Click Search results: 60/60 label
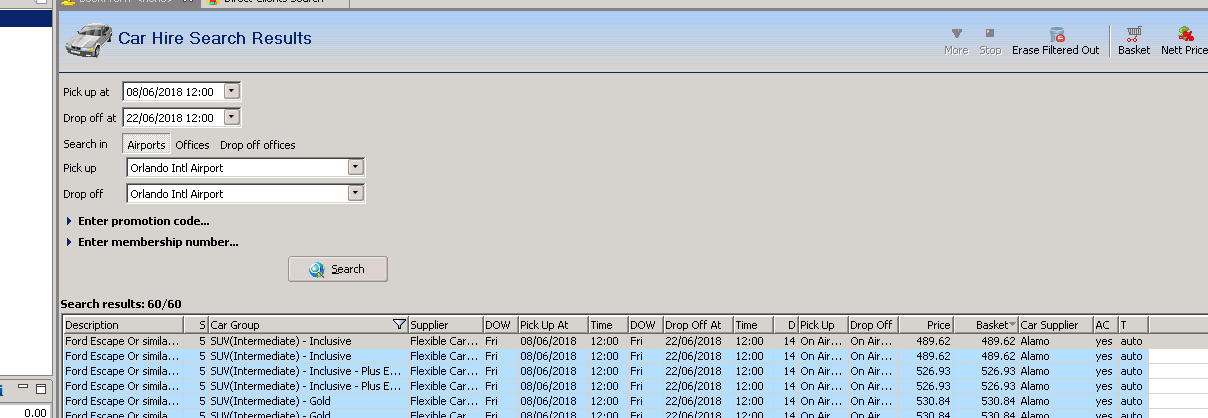This screenshot has width=1208, height=418. [x=121, y=303]
